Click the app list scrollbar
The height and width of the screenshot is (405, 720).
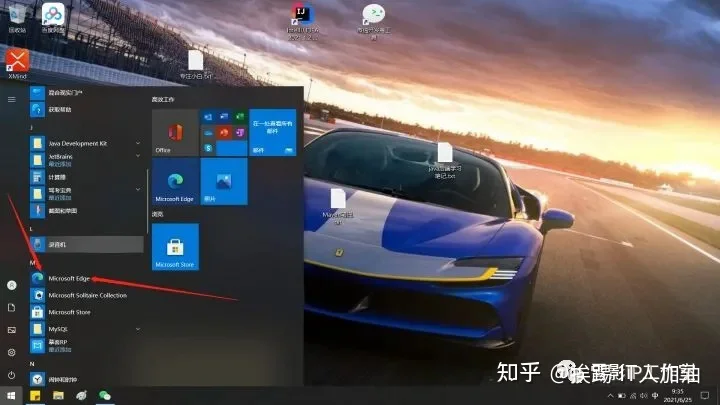coord(147,201)
